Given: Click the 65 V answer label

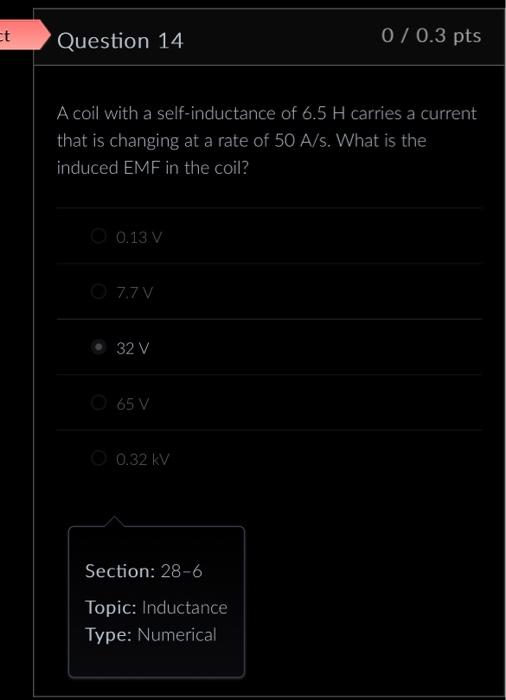Looking at the screenshot, I should coord(133,404).
